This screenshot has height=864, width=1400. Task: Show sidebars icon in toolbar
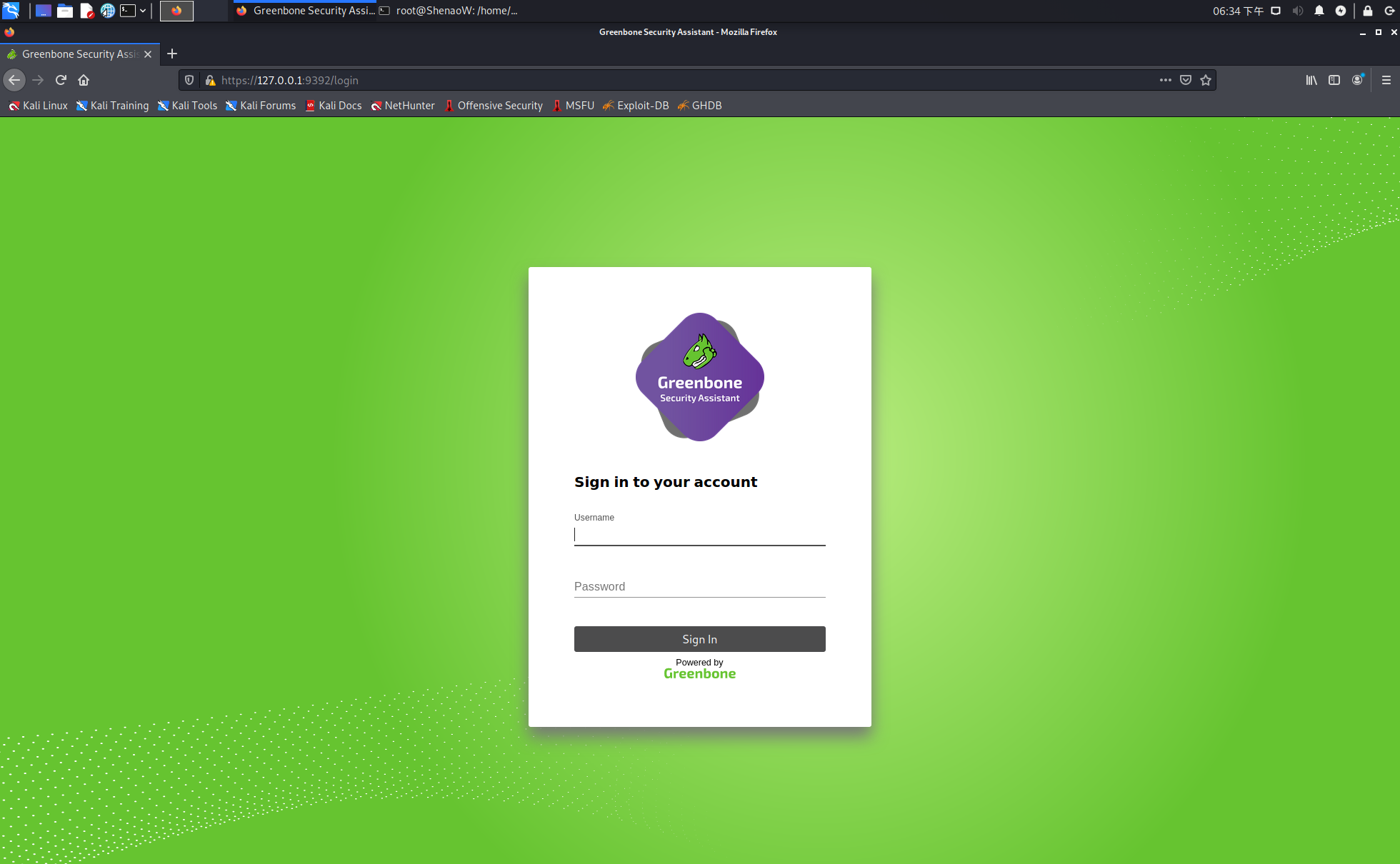(x=1334, y=80)
